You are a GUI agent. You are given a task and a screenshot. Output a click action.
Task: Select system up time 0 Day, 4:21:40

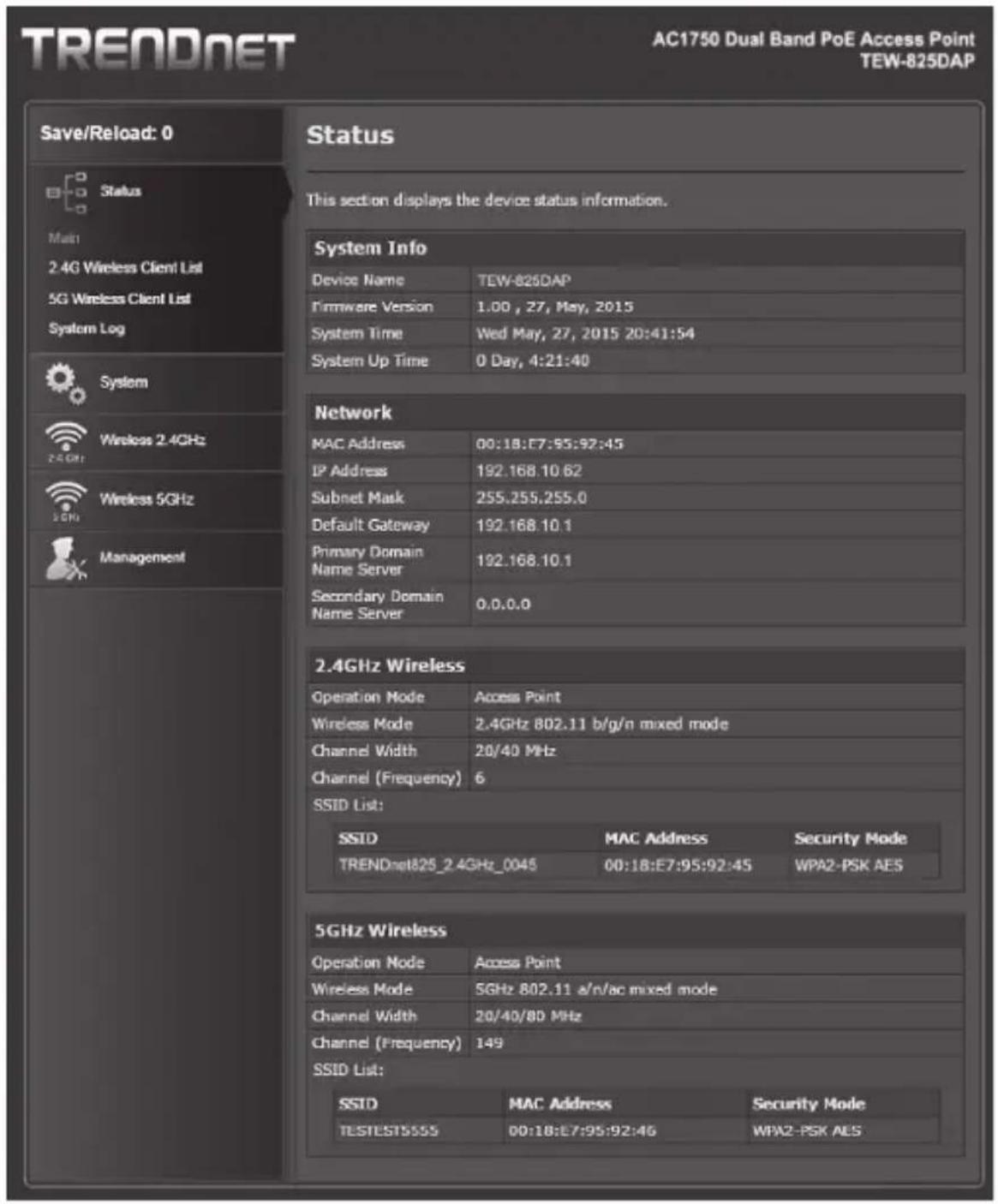click(533, 361)
